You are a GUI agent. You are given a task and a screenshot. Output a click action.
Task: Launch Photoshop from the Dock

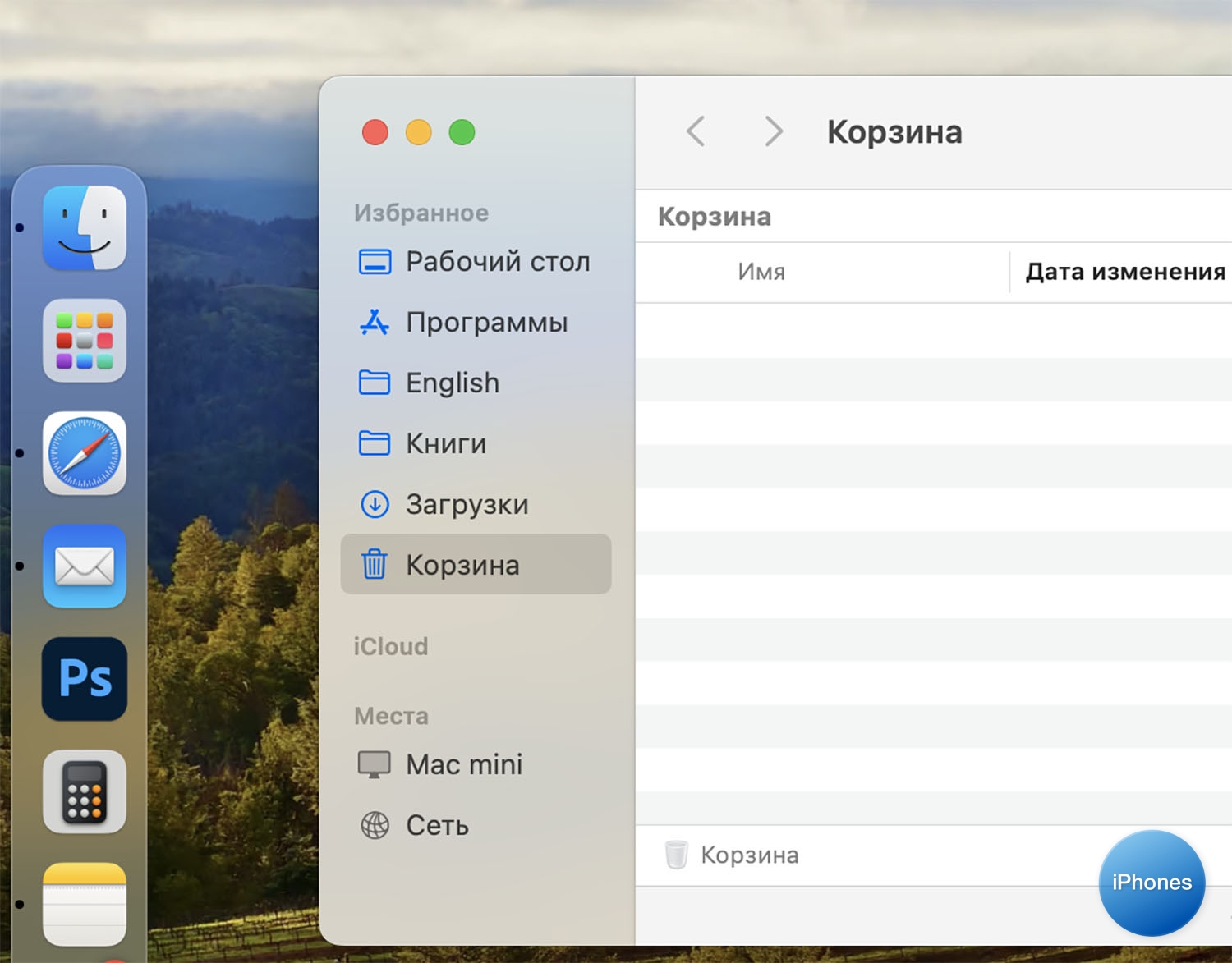pyautogui.click(x=85, y=679)
